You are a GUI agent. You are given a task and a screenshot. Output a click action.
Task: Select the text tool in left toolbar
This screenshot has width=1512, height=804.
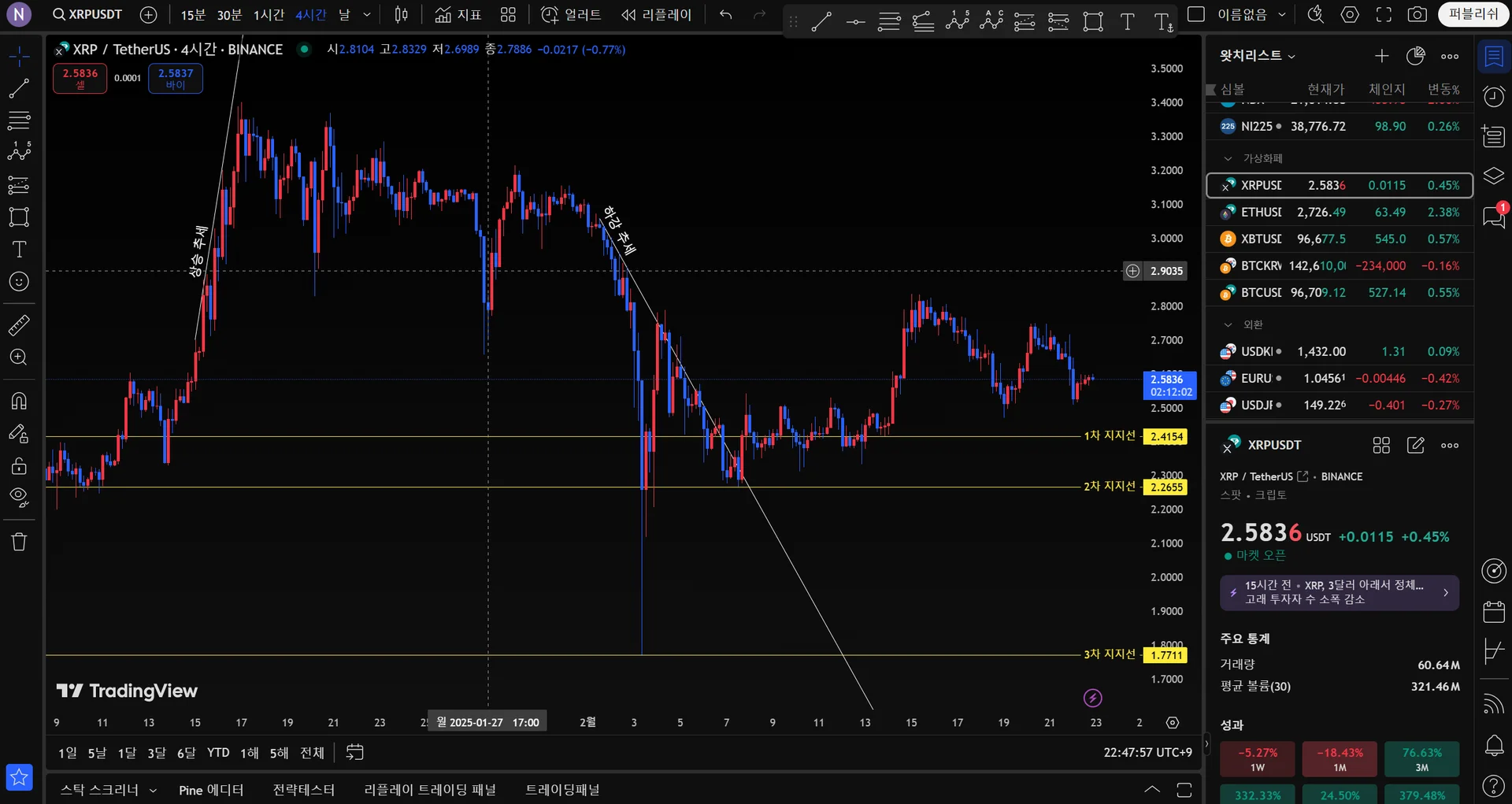coord(19,250)
